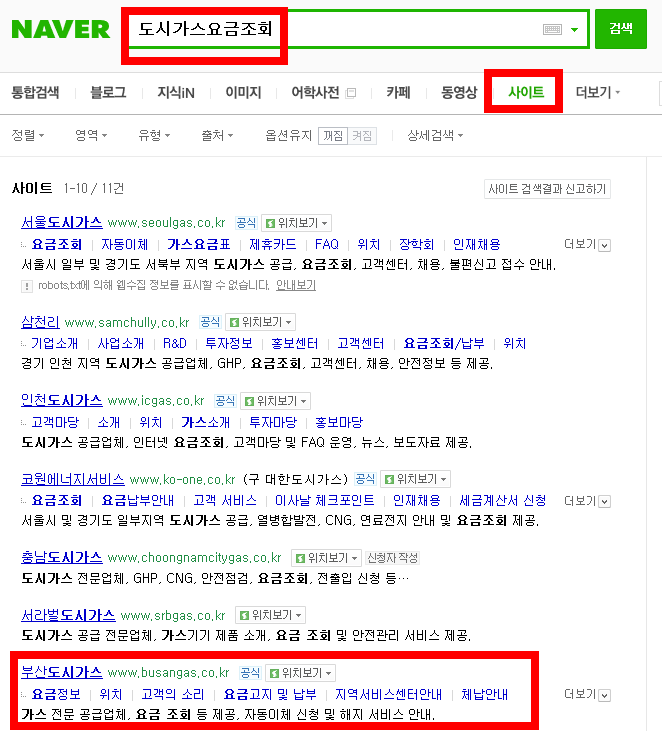
Task: Click the NAVER logo
Action: [x=61, y=29]
